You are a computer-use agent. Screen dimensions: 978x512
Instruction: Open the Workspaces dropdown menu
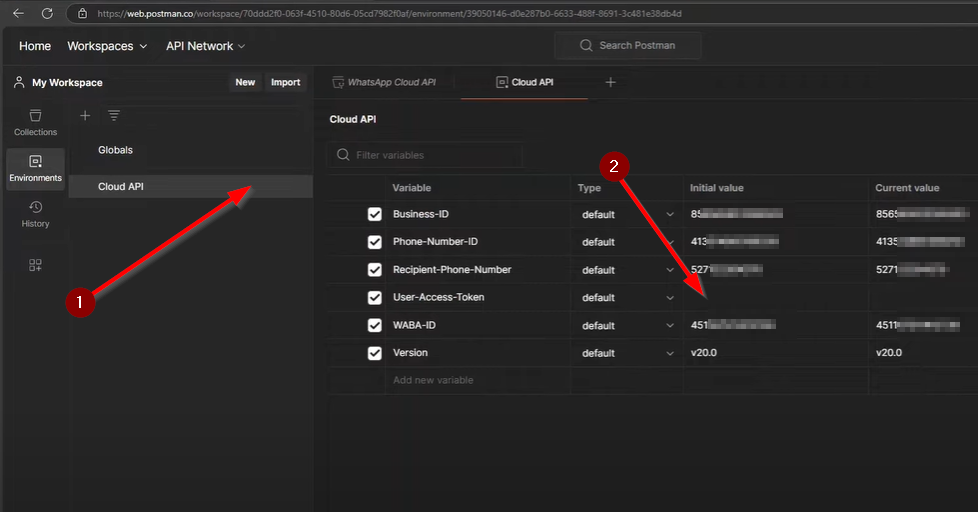107,46
